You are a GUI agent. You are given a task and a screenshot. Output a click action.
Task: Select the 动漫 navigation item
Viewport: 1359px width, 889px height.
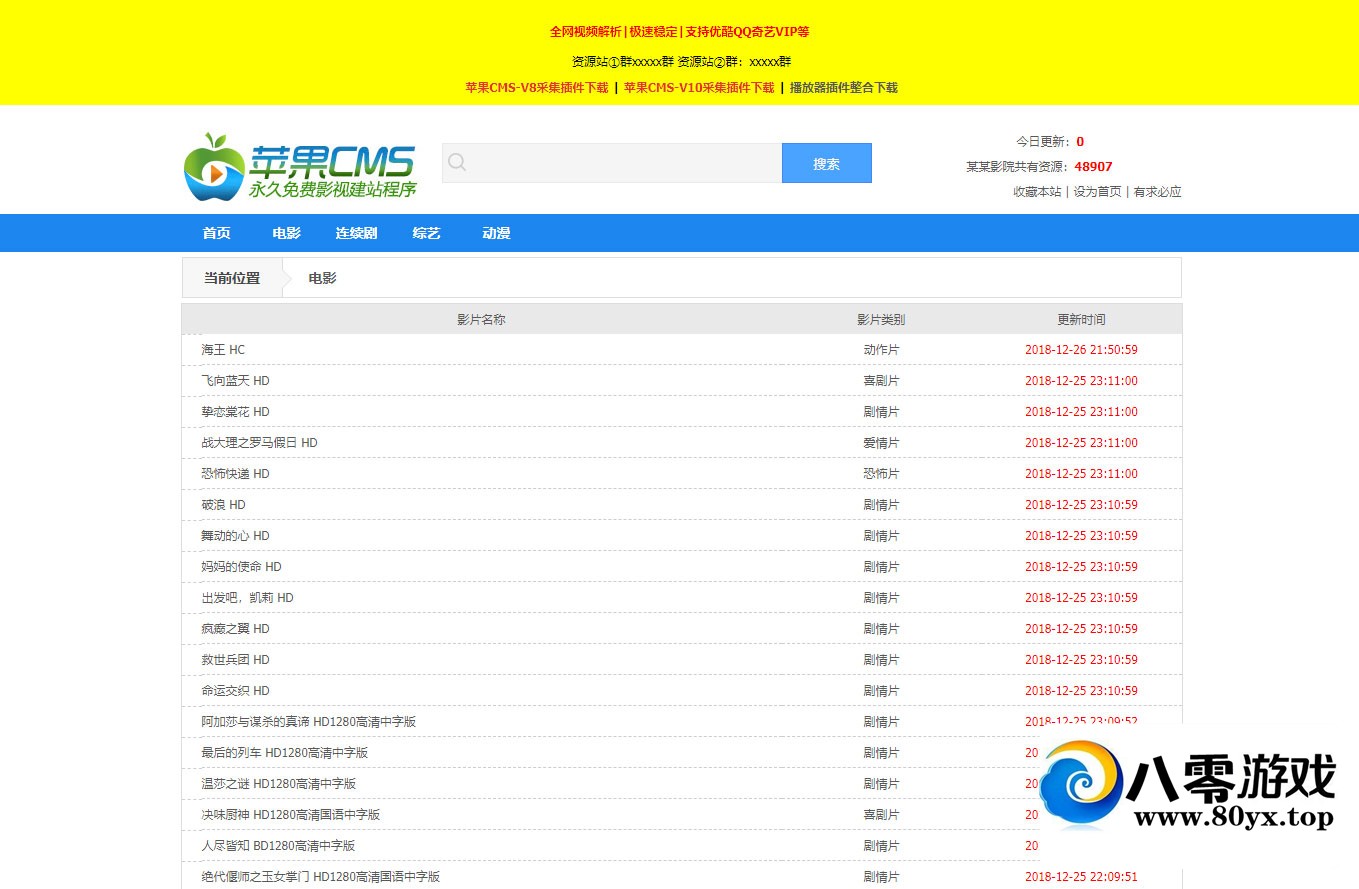tap(496, 233)
